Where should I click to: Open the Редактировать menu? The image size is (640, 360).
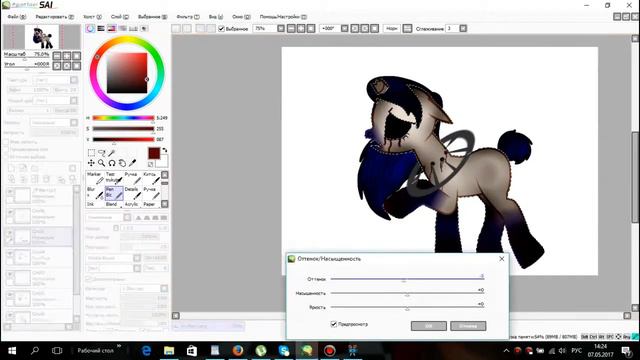[x=55, y=17]
